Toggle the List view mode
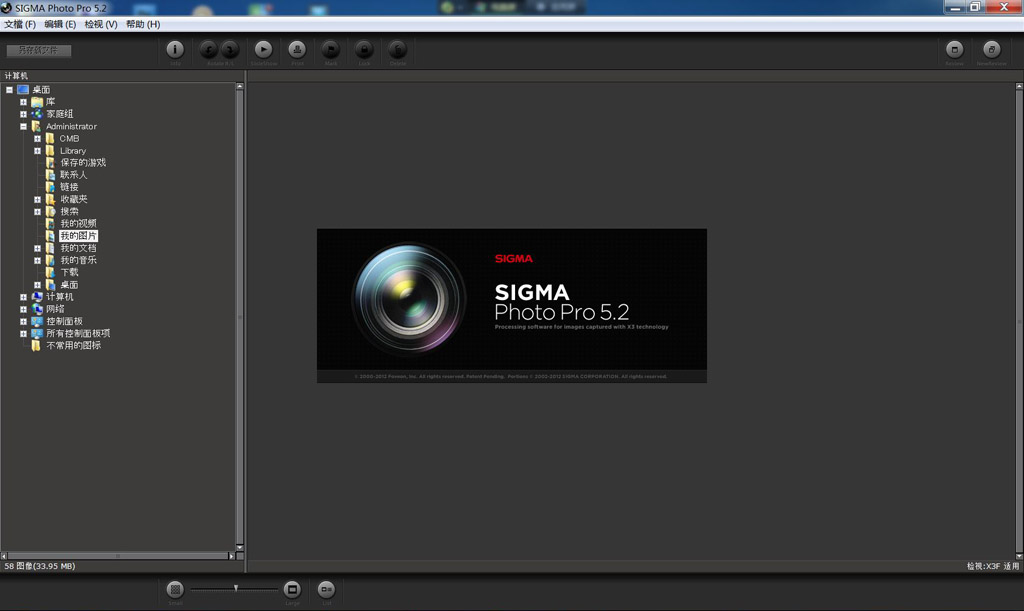Image resolution: width=1024 pixels, height=611 pixels. (x=326, y=590)
